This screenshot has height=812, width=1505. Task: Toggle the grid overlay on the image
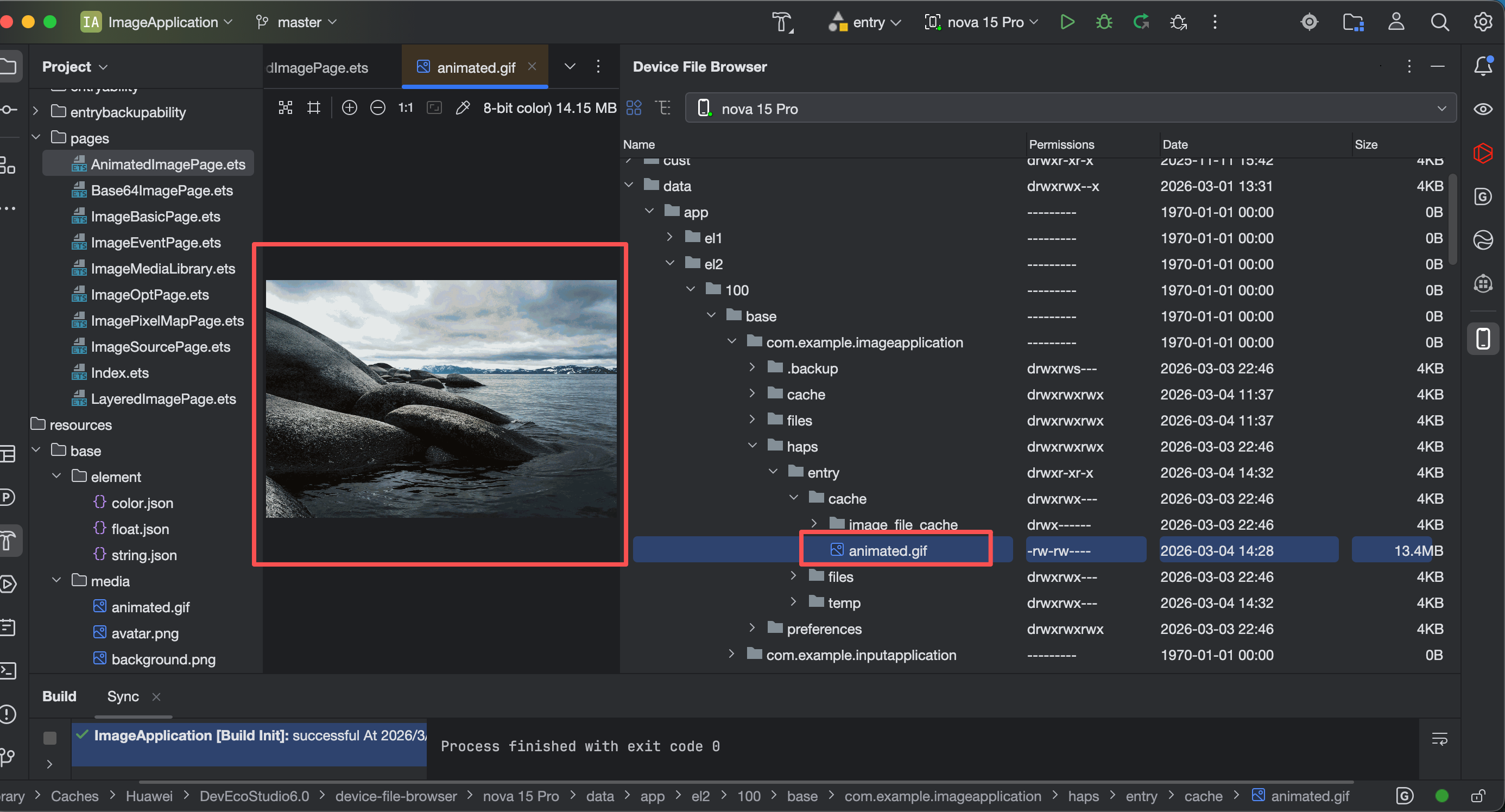tap(314, 107)
